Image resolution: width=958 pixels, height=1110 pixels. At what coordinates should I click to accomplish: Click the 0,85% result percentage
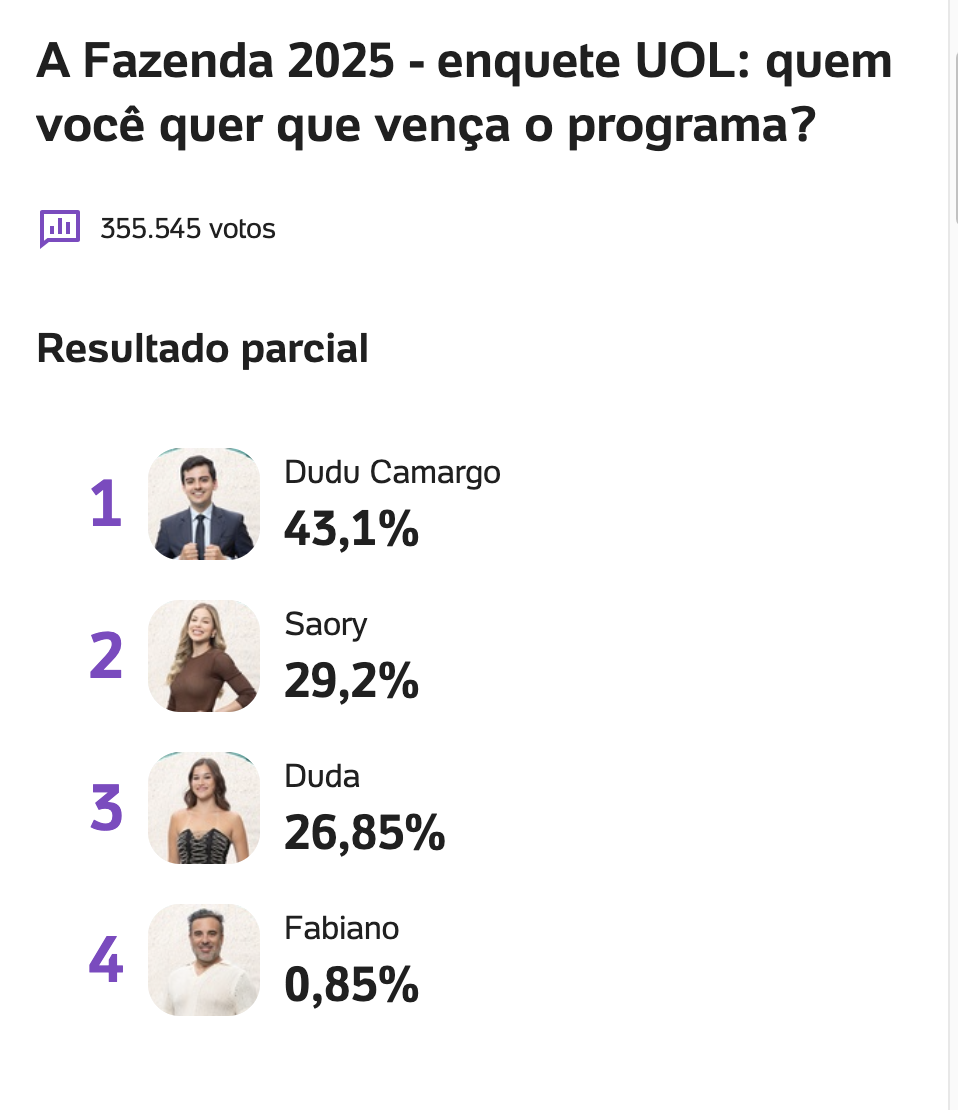(351, 985)
